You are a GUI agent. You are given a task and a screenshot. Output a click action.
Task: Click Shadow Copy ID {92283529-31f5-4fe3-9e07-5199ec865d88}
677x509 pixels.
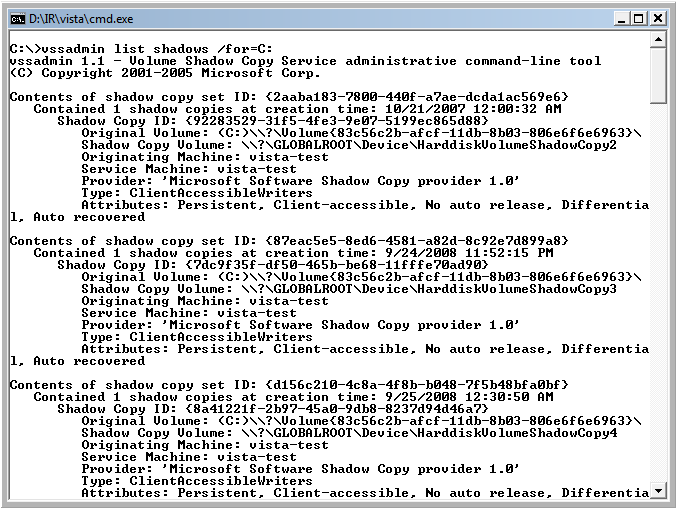337,121
